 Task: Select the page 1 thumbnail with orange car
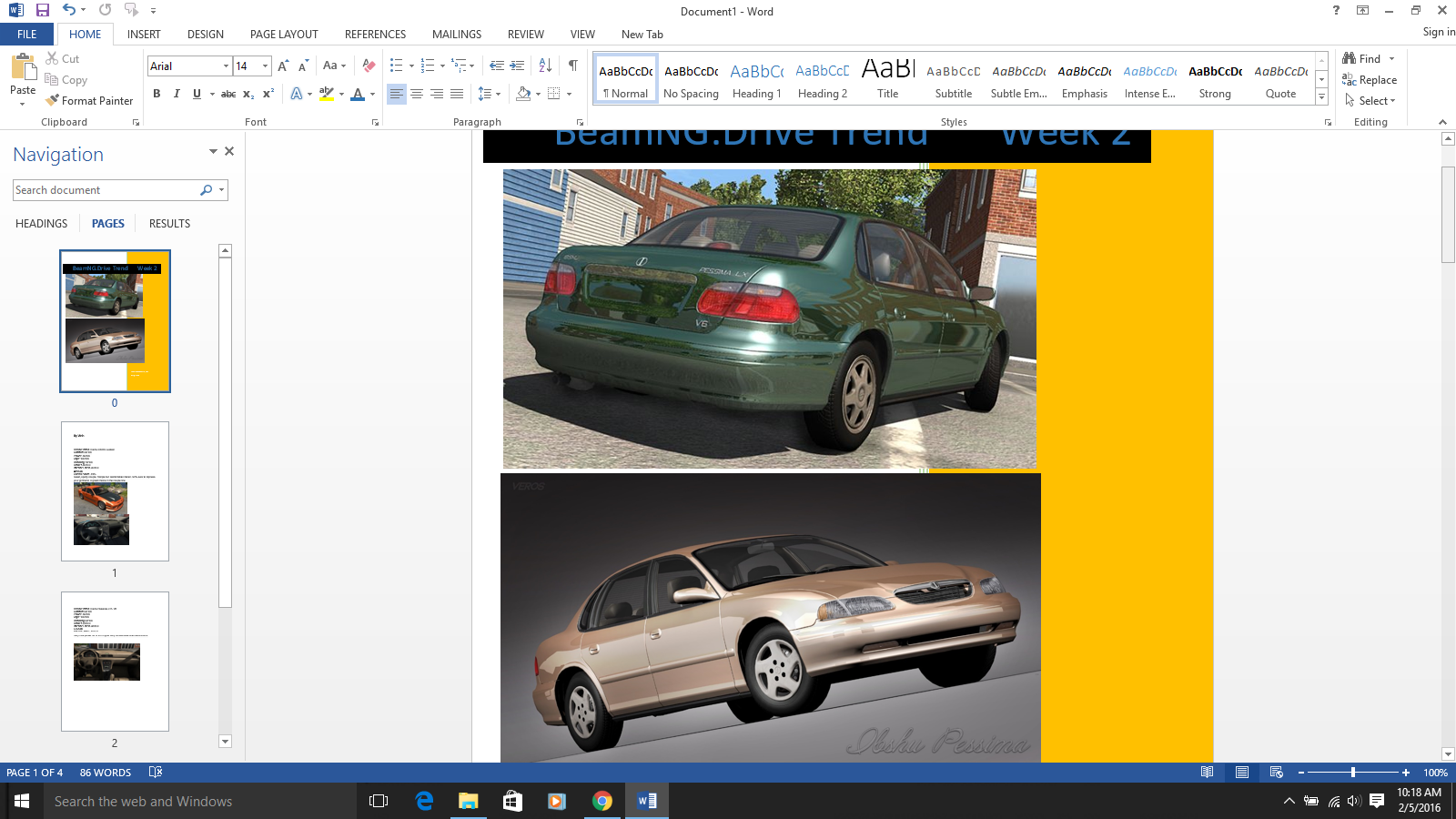coord(115,491)
